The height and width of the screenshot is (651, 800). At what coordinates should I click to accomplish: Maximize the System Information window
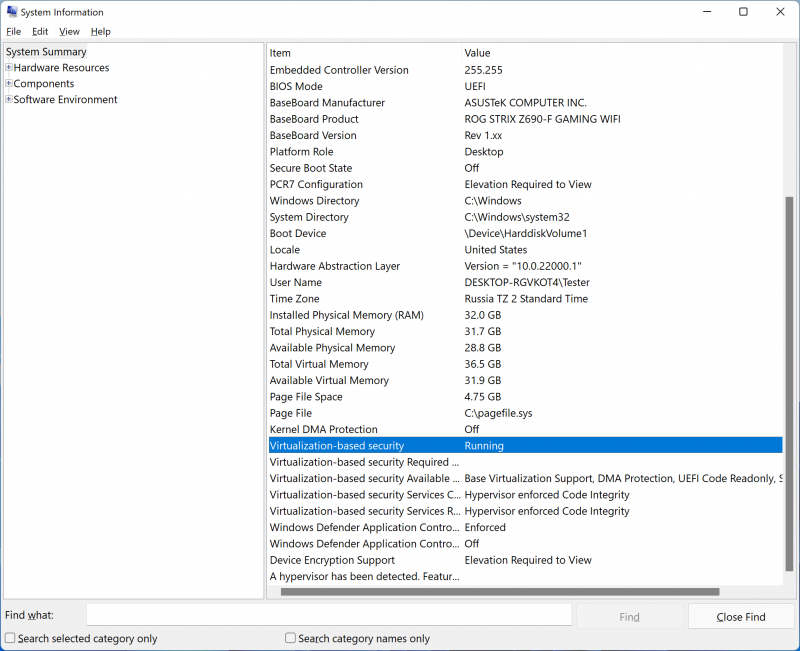click(743, 12)
